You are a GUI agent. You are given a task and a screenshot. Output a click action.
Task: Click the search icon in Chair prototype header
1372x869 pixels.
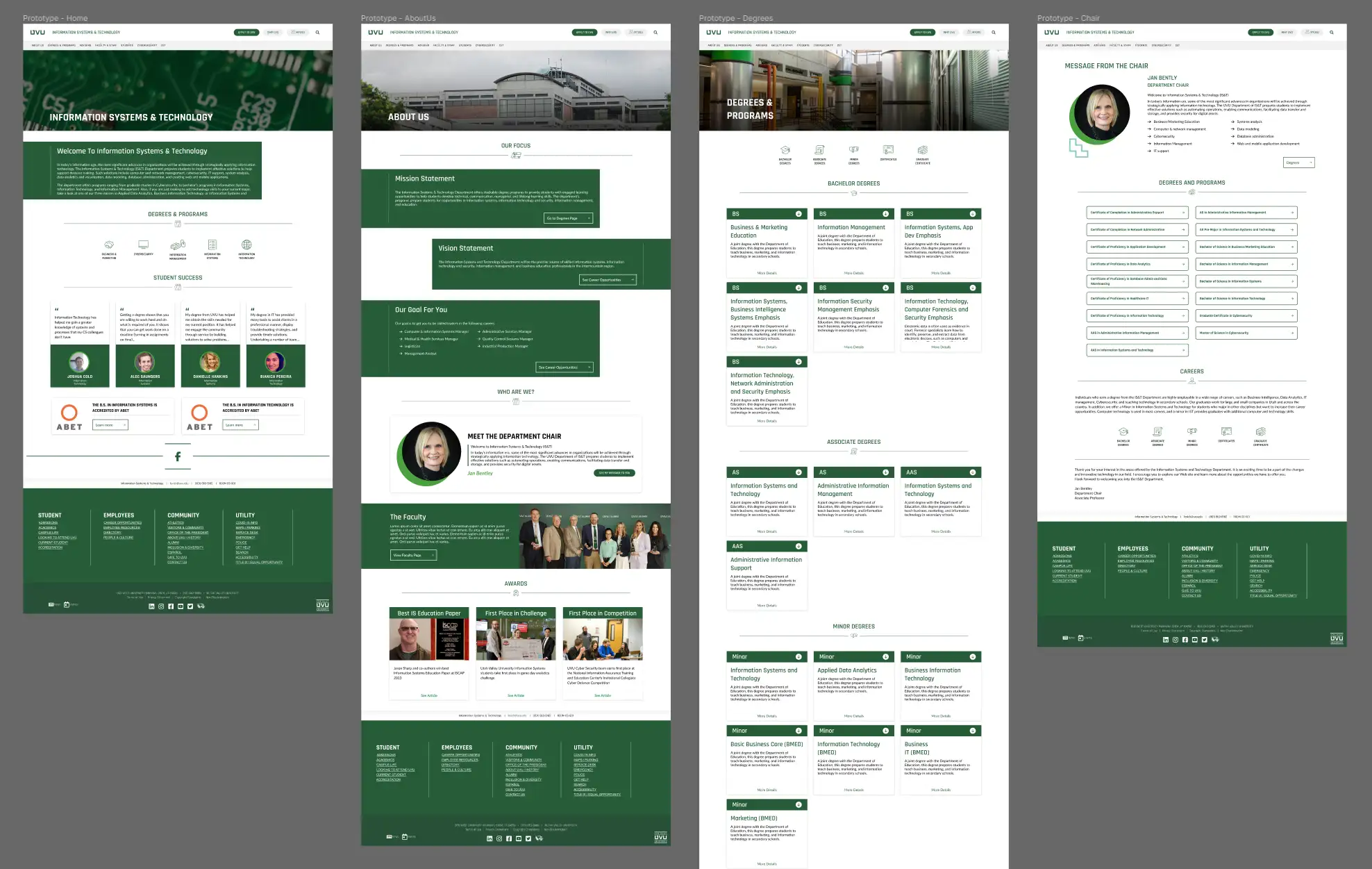pyautogui.click(x=1332, y=32)
